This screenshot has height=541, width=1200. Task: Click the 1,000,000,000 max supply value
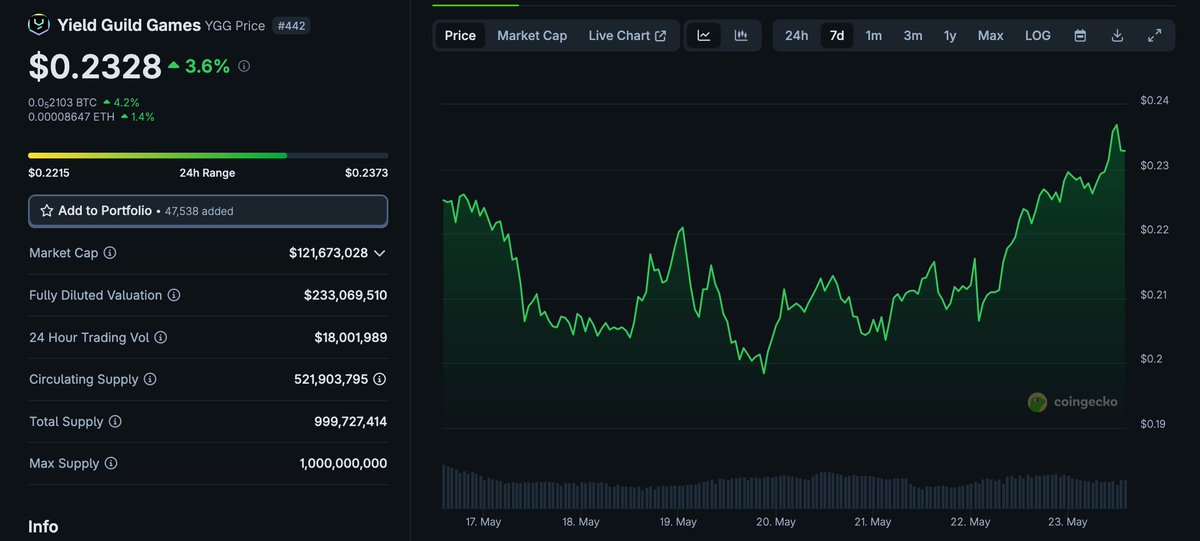[x=343, y=464]
